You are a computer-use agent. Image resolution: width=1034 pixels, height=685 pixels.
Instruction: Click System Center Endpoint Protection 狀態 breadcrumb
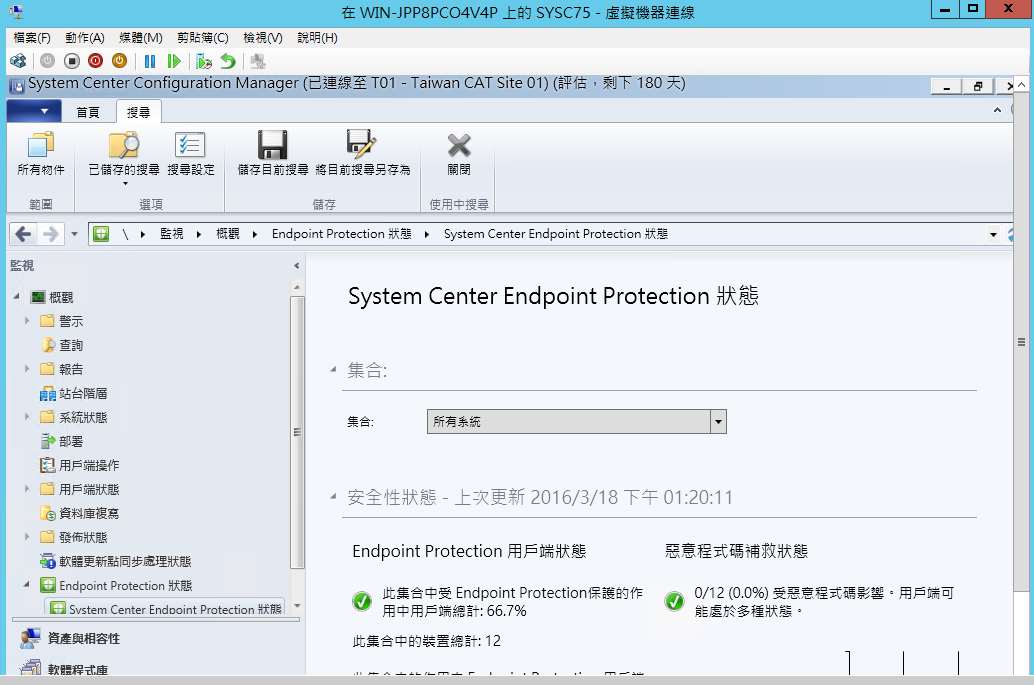coord(556,233)
